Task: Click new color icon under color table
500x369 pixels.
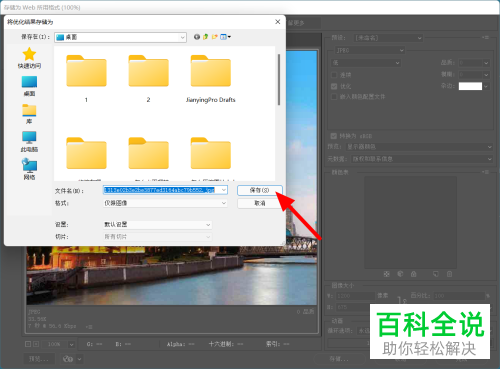Action: (436, 274)
